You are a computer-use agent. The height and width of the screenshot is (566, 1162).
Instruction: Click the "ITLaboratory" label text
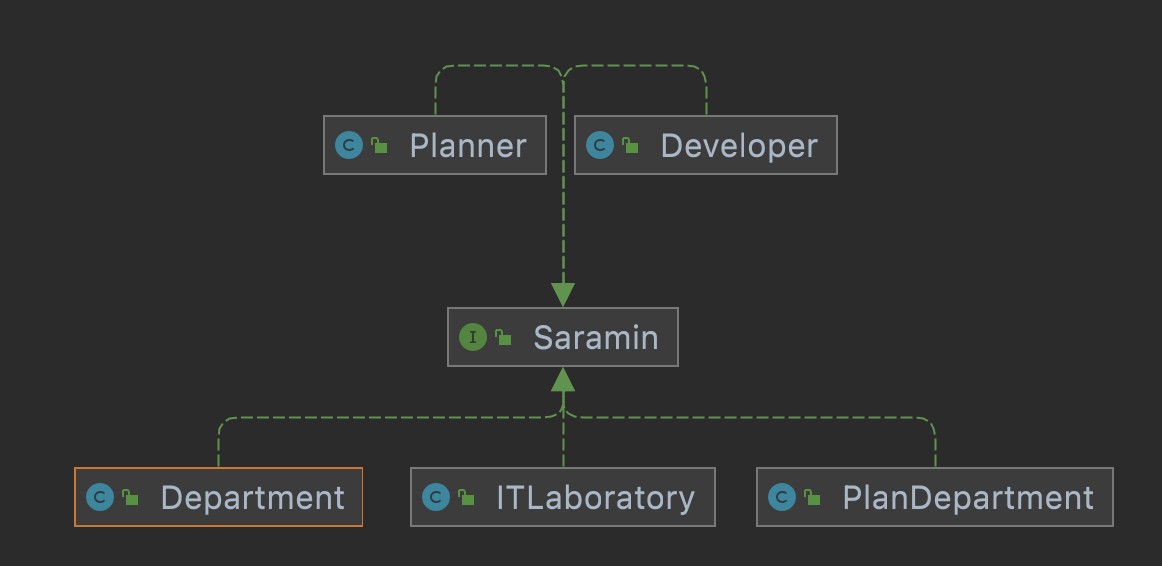tap(596, 499)
